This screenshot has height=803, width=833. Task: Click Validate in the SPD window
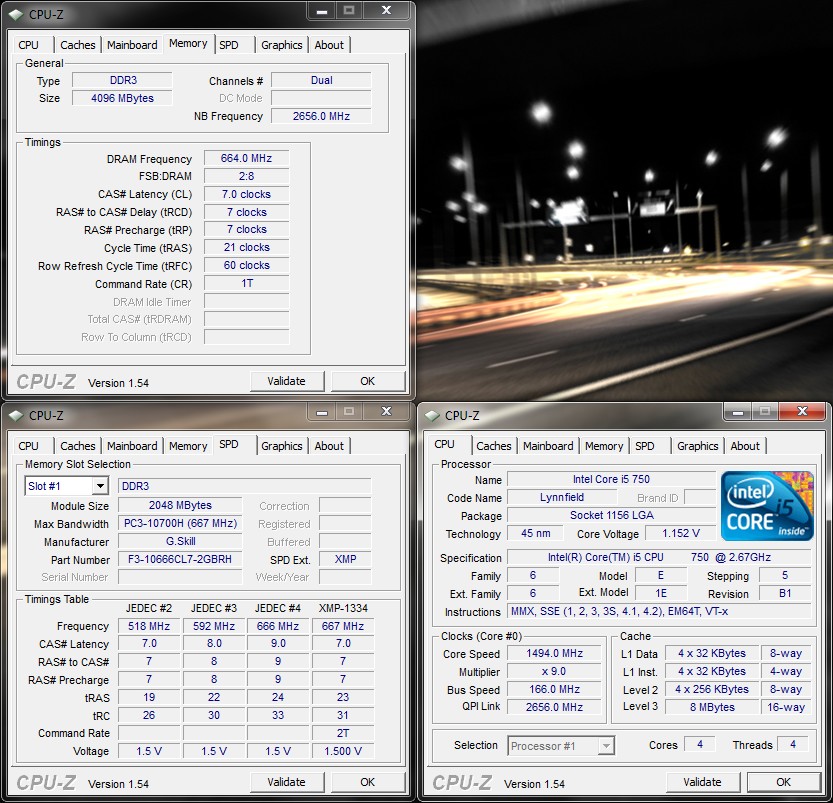pos(286,782)
